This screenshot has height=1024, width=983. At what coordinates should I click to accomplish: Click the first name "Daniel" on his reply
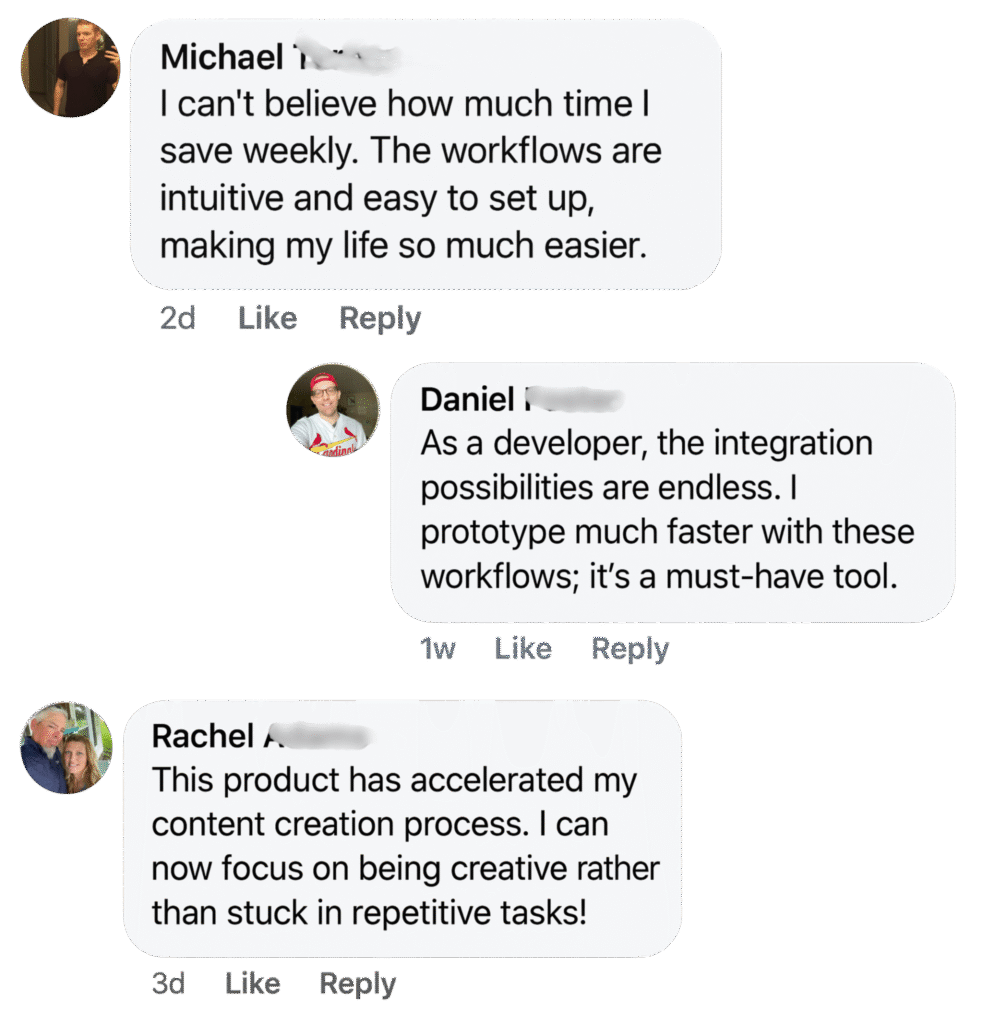(x=467, y=399)
